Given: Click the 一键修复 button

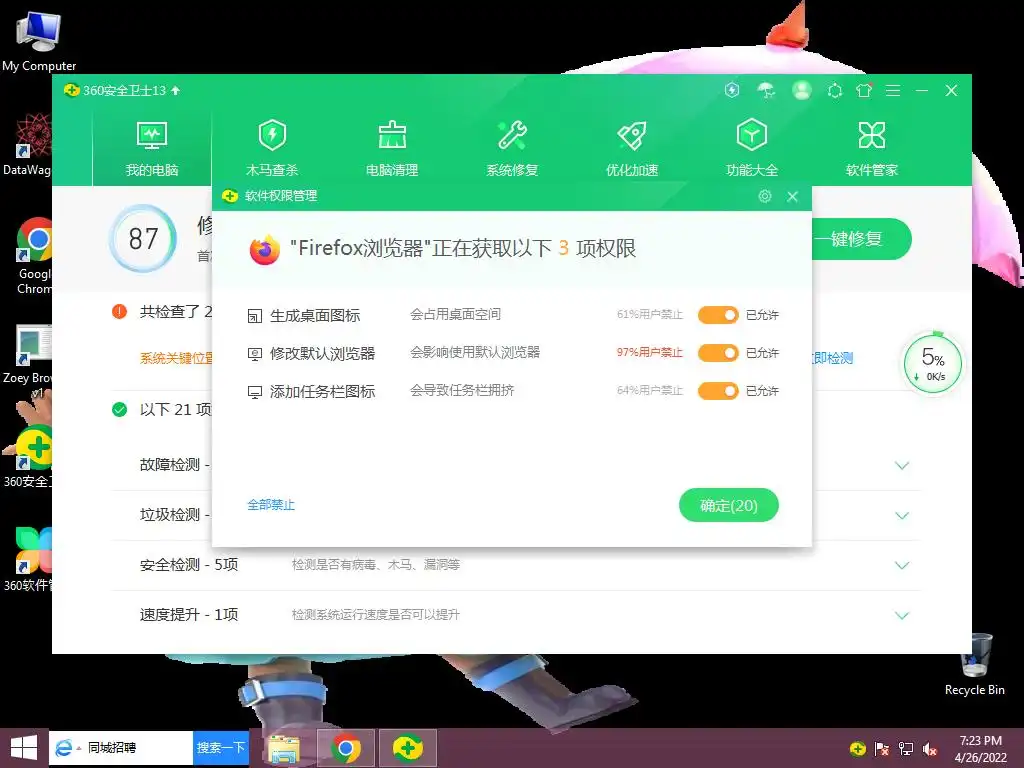Looking at the screenshot, I should pos(861,239).
